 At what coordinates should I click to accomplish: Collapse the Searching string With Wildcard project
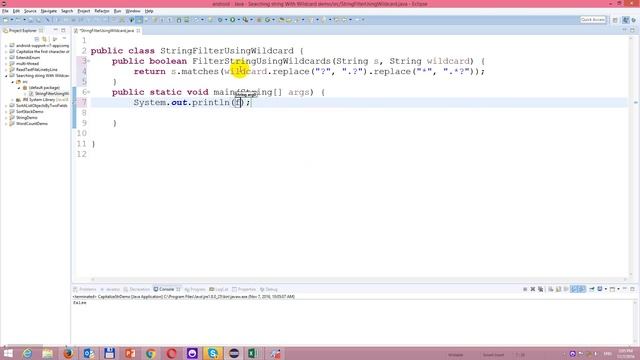[x=7, y=76]
